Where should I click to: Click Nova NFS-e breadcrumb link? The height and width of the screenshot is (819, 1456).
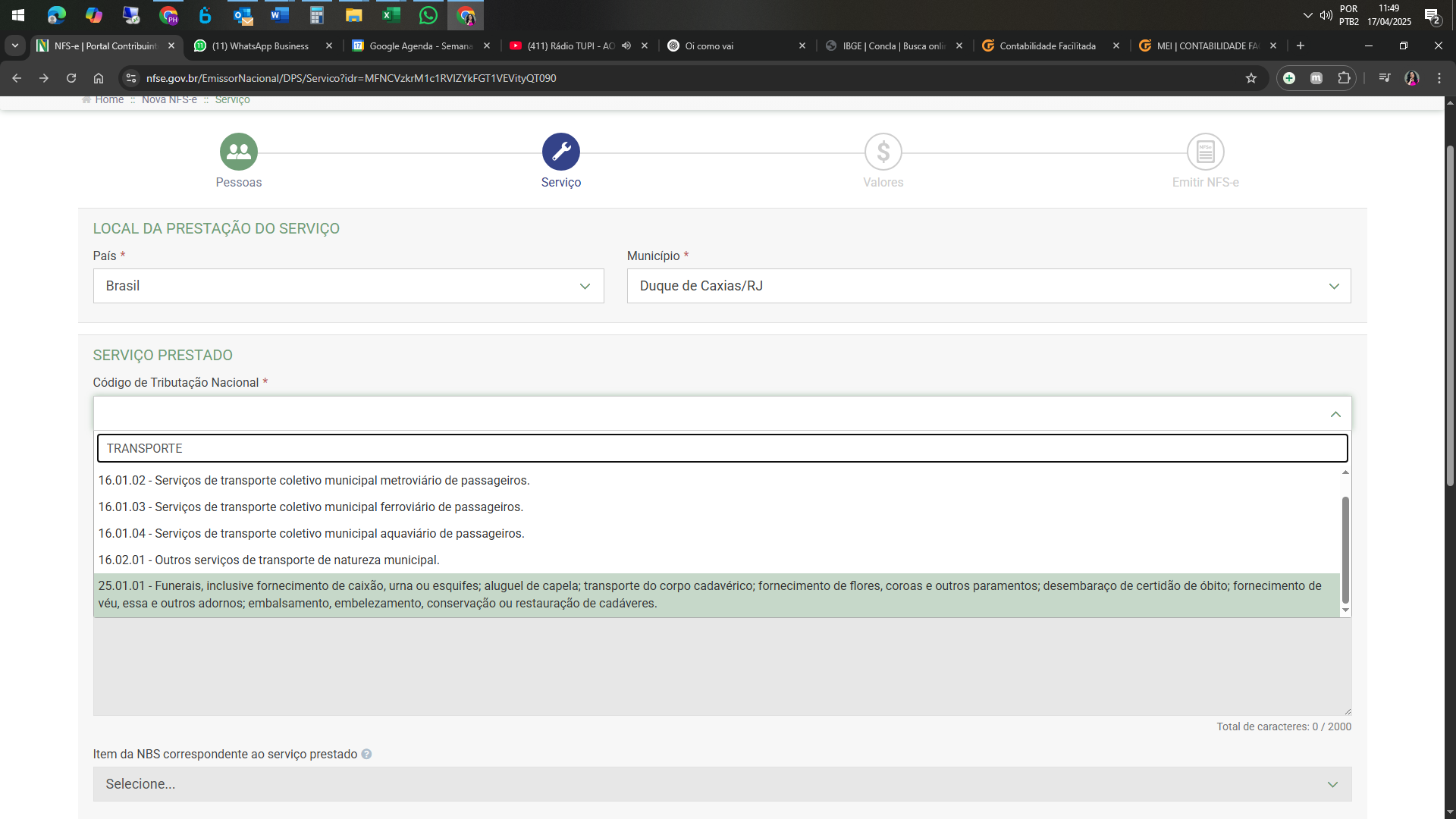coord(169,100)
